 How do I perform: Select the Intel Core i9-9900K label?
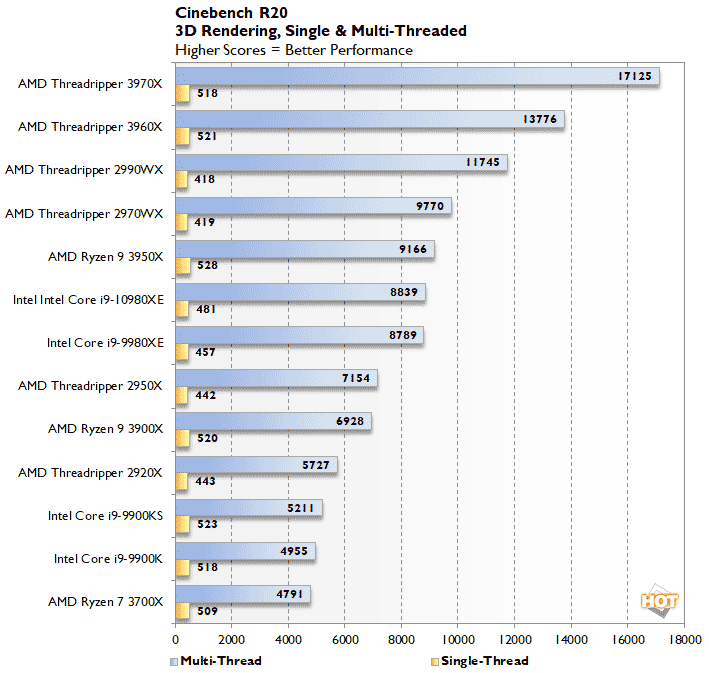(x=108, y=559)
